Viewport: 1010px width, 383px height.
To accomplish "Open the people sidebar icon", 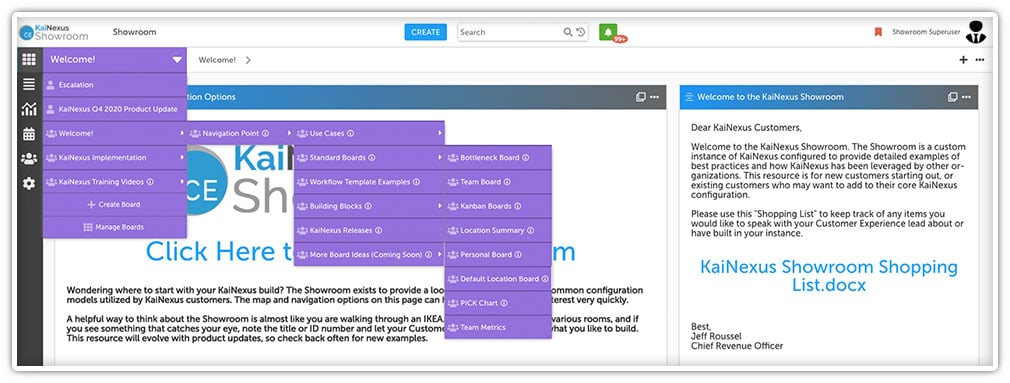I will tap(29, 158).
